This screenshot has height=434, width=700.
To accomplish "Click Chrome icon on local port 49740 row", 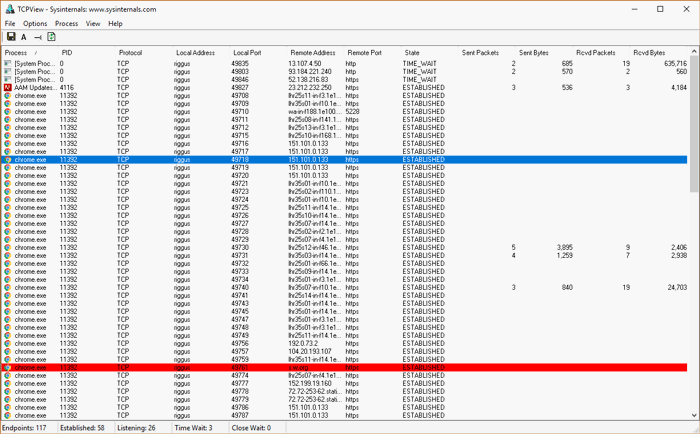I will (x=8, y=288).
